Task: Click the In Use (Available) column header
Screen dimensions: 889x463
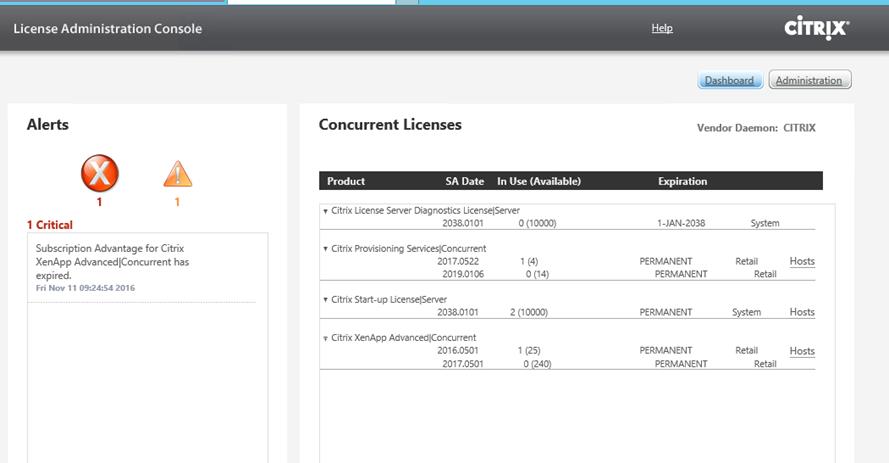Action: coord(539,181)
